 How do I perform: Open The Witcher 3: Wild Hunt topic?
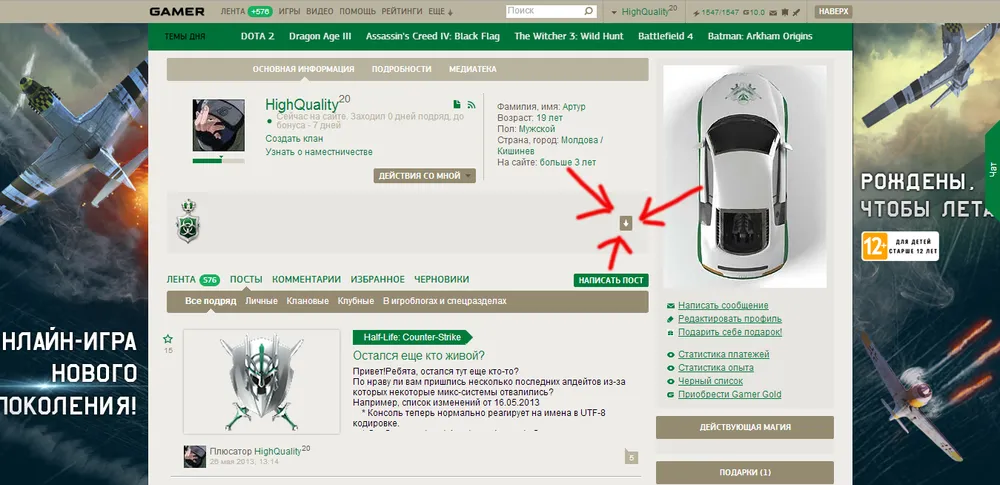coord(569,36)
